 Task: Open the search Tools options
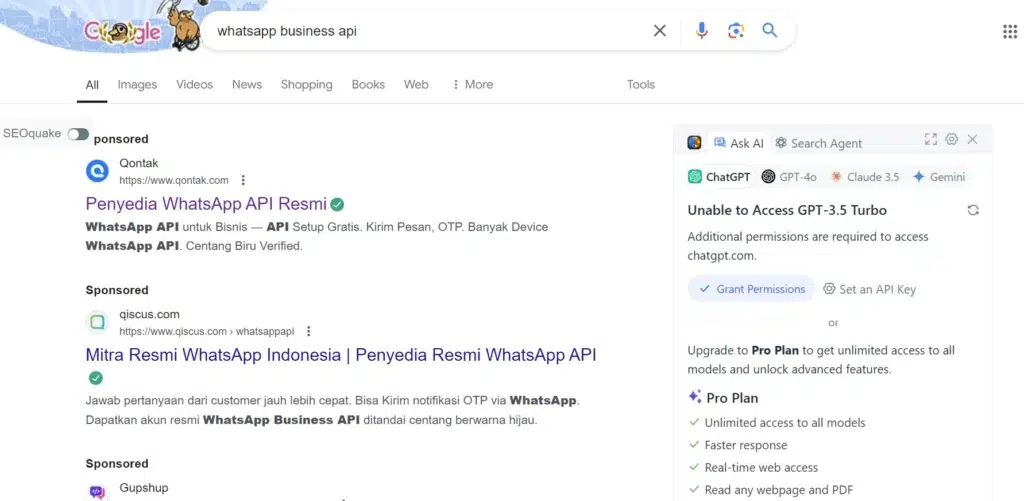click(x=641, y=85)
